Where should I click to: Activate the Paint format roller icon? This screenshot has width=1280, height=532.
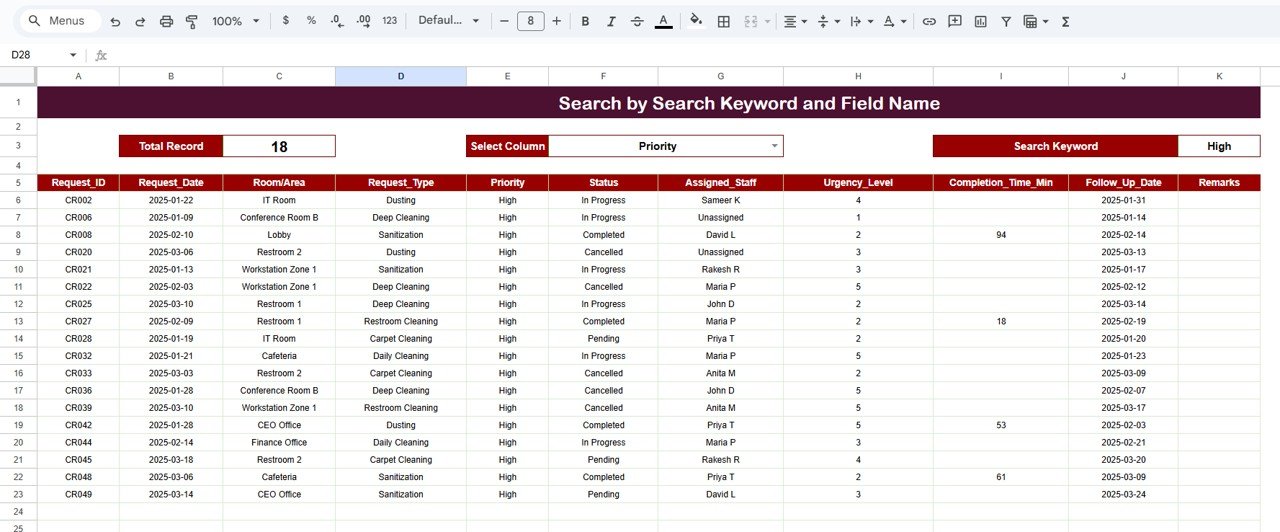point(192,21)
